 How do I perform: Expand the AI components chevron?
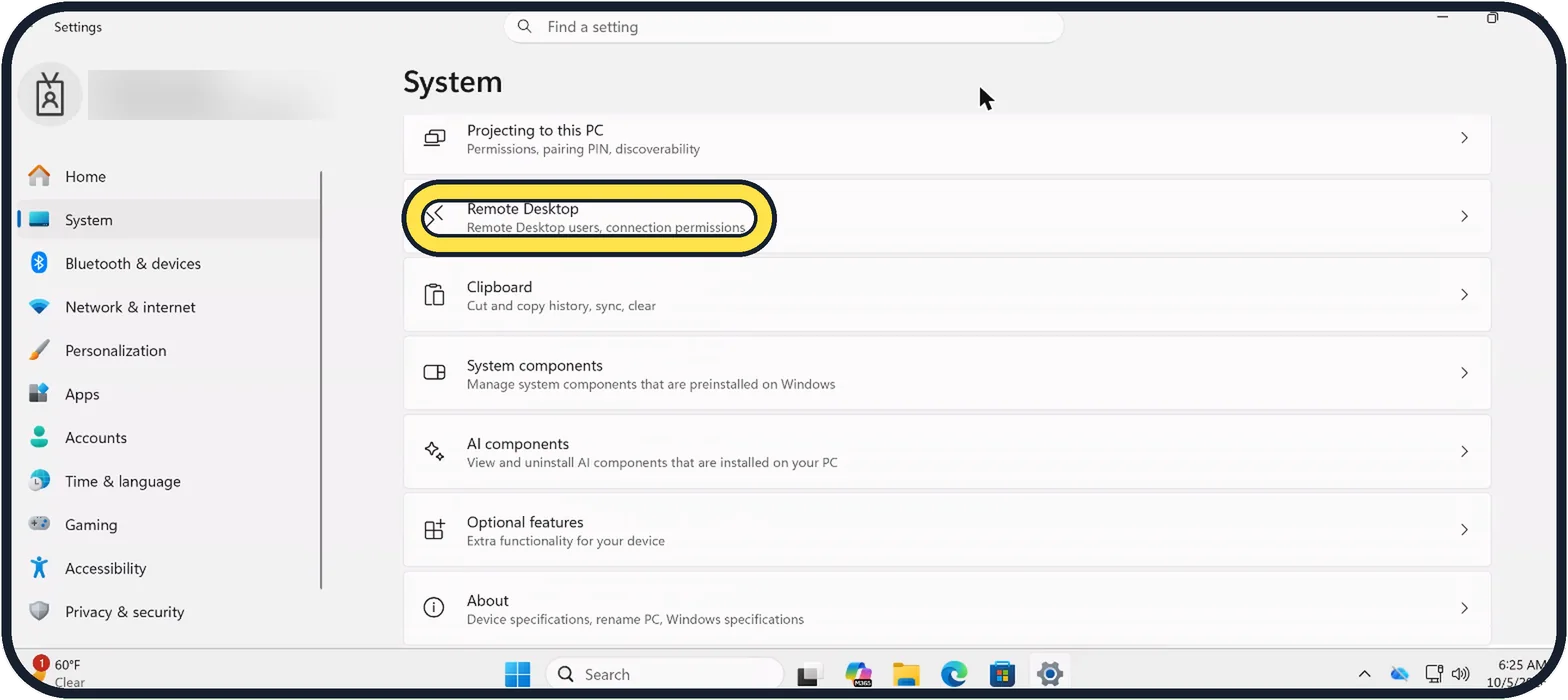pos(1464,451)
